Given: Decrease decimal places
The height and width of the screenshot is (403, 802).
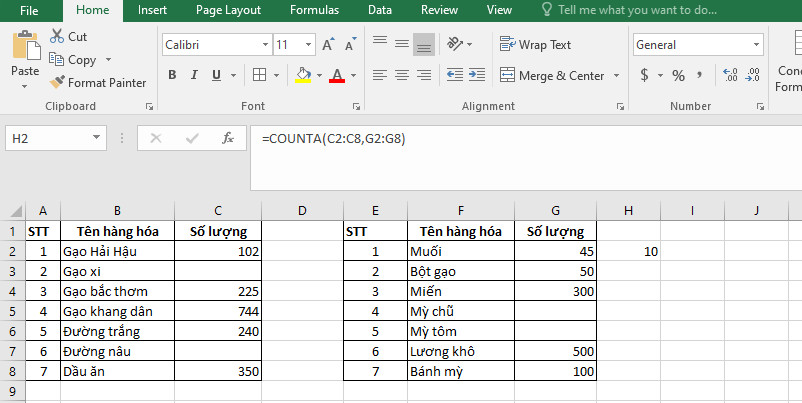Looking at the screenshot, I should click(x=752, y=75).
